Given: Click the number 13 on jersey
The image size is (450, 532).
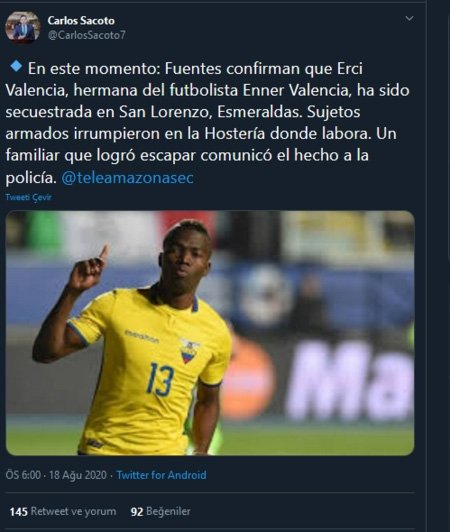Looking at the screenshot, I should (x=160, y=379).
